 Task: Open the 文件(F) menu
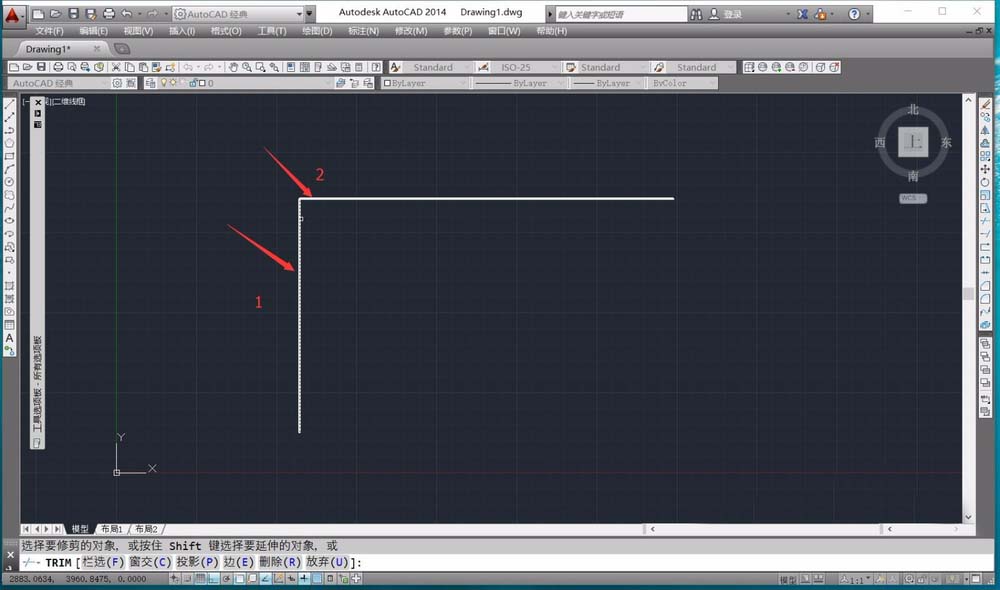49,31
